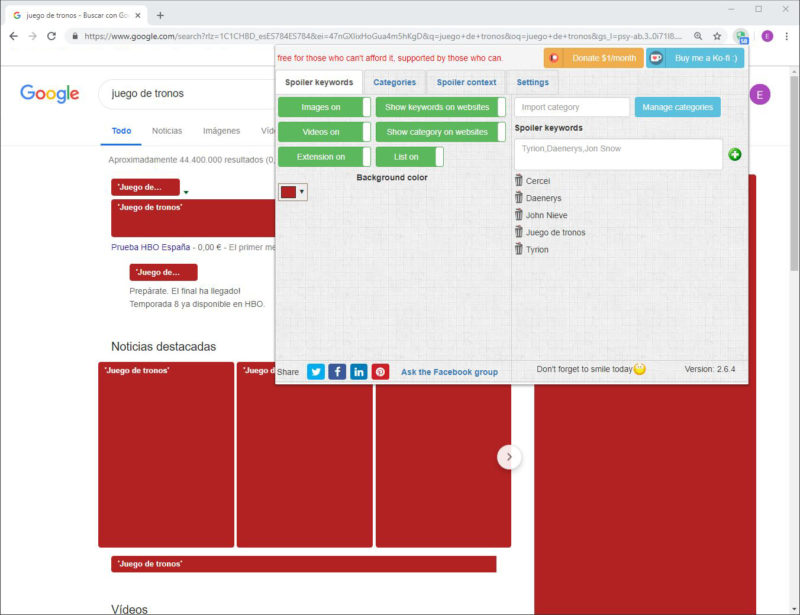Advance the news carousel with the next arrow

509,456
